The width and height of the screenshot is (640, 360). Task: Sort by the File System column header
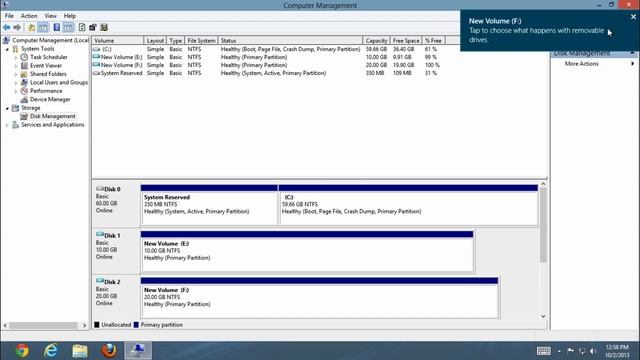click(x=201, y=41)
